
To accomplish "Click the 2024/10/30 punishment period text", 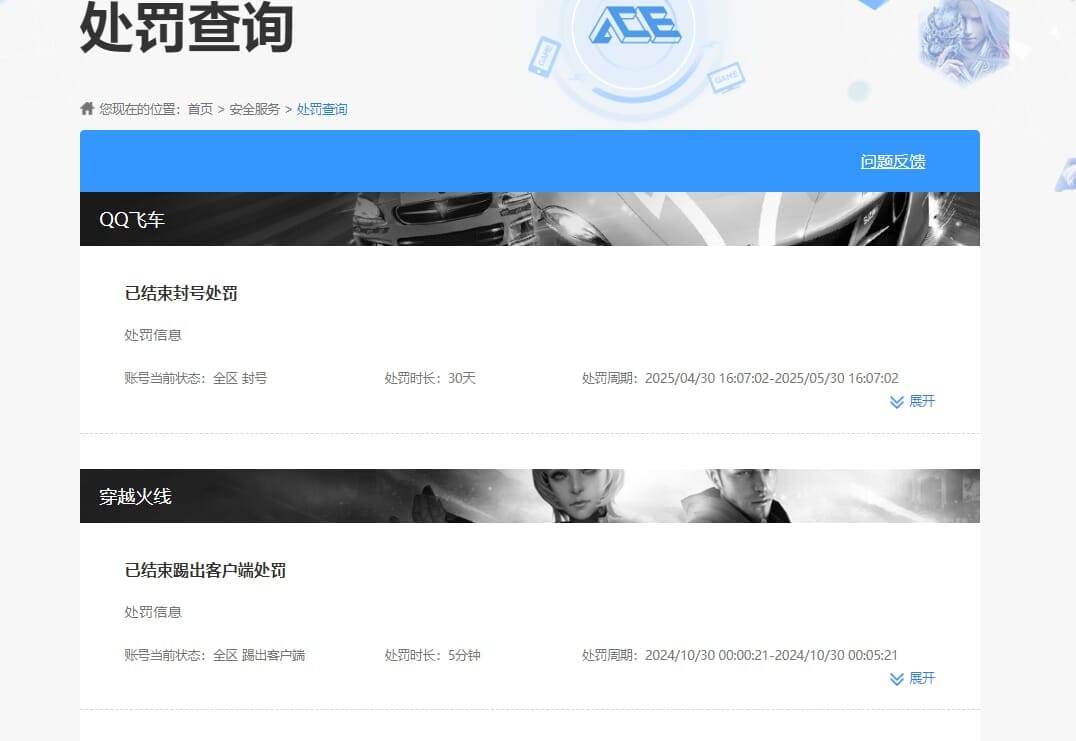I will [740, 655].
